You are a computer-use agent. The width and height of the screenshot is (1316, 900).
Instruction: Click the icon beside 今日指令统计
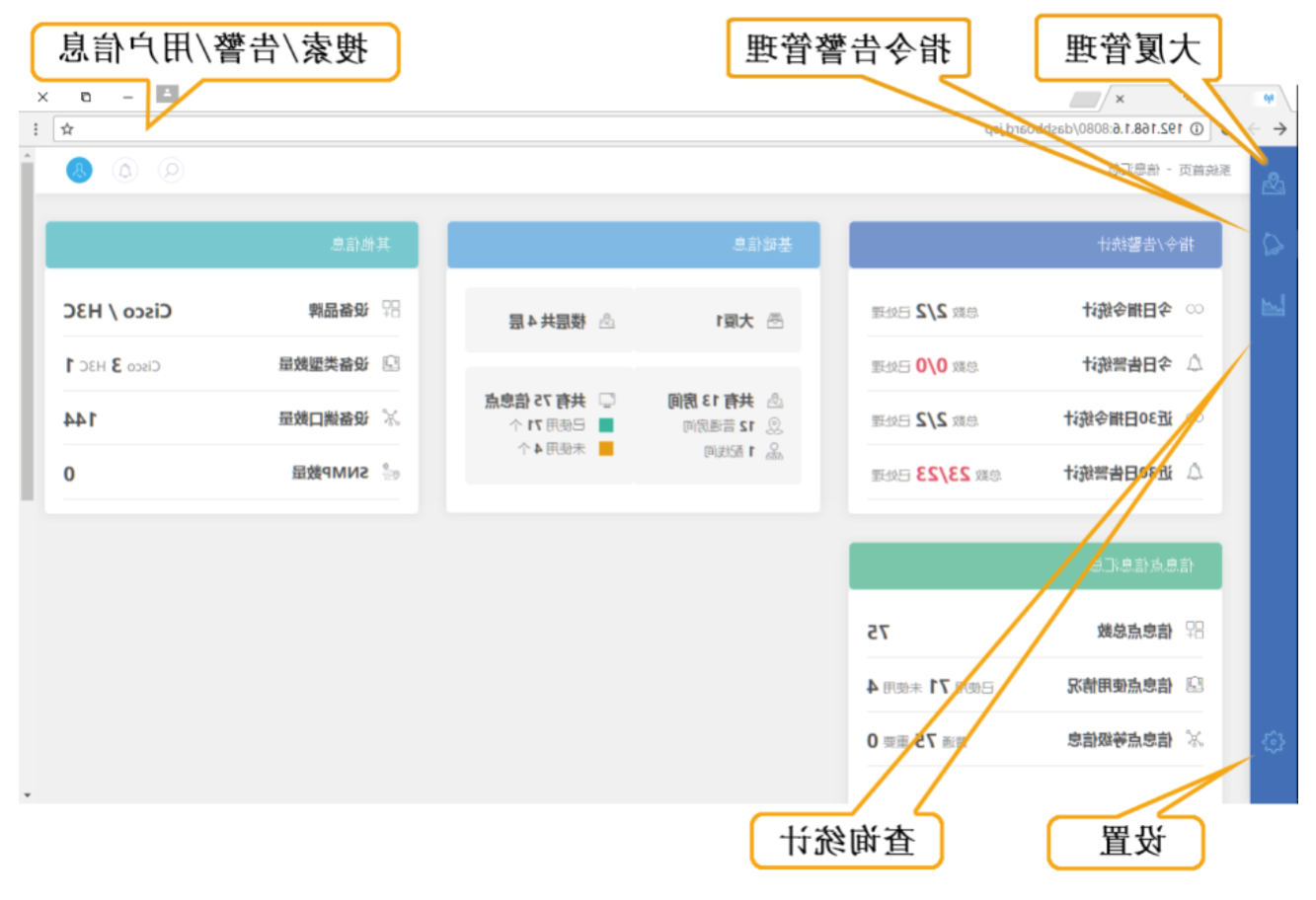[x=1195, y=310]
